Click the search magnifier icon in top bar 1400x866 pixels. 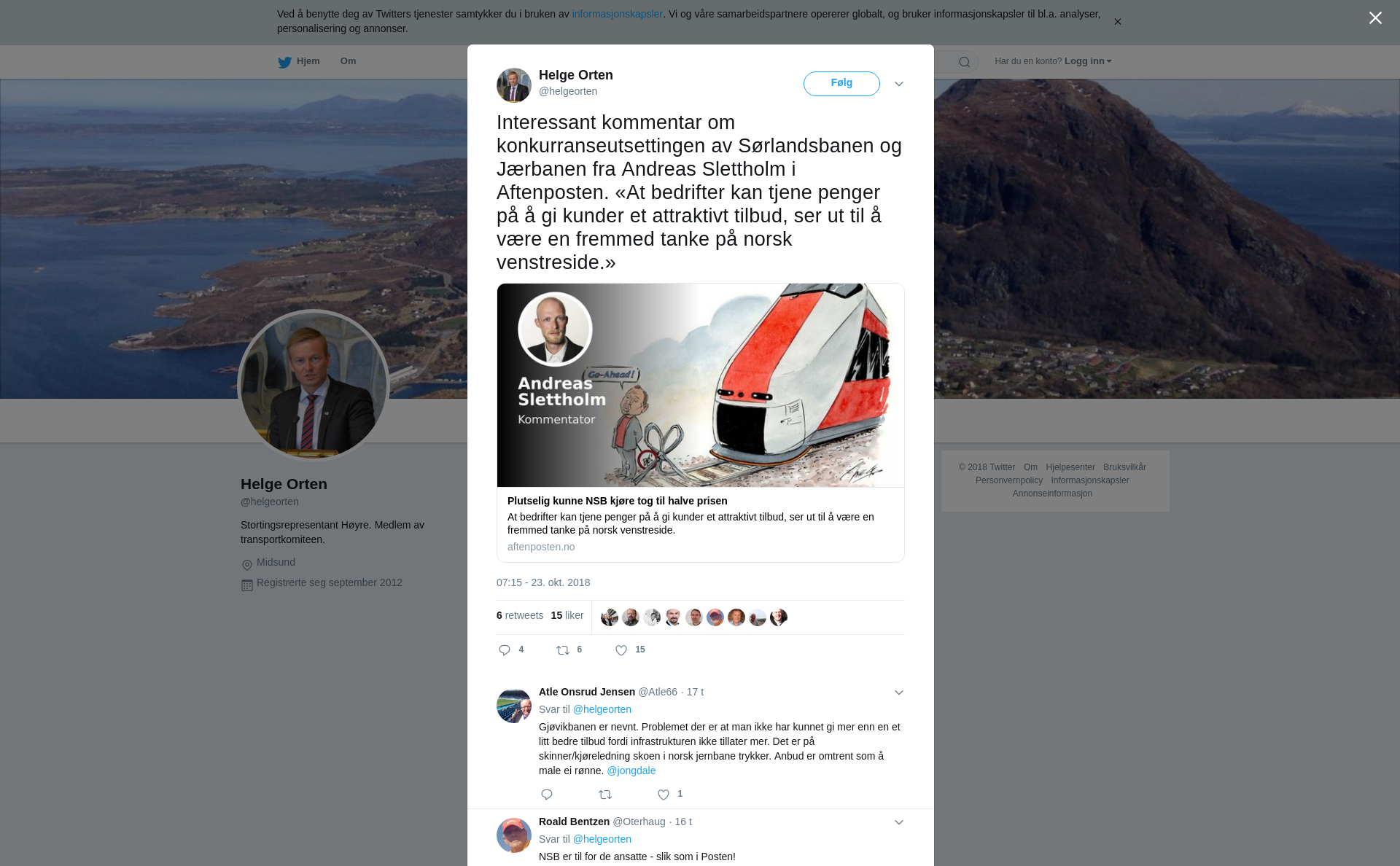click(x=965, y=62)
